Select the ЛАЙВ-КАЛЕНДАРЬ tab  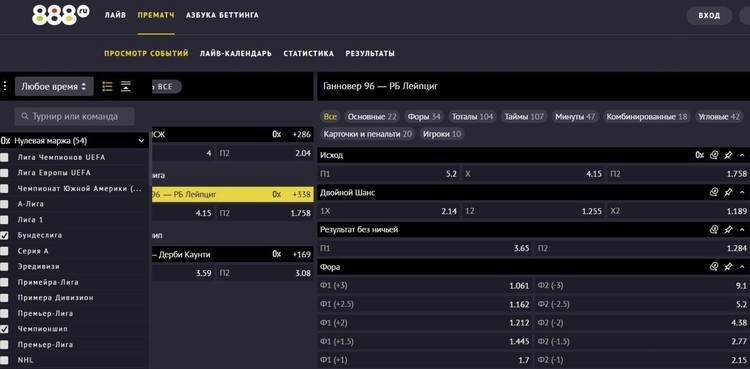click(x=236, y=54)
